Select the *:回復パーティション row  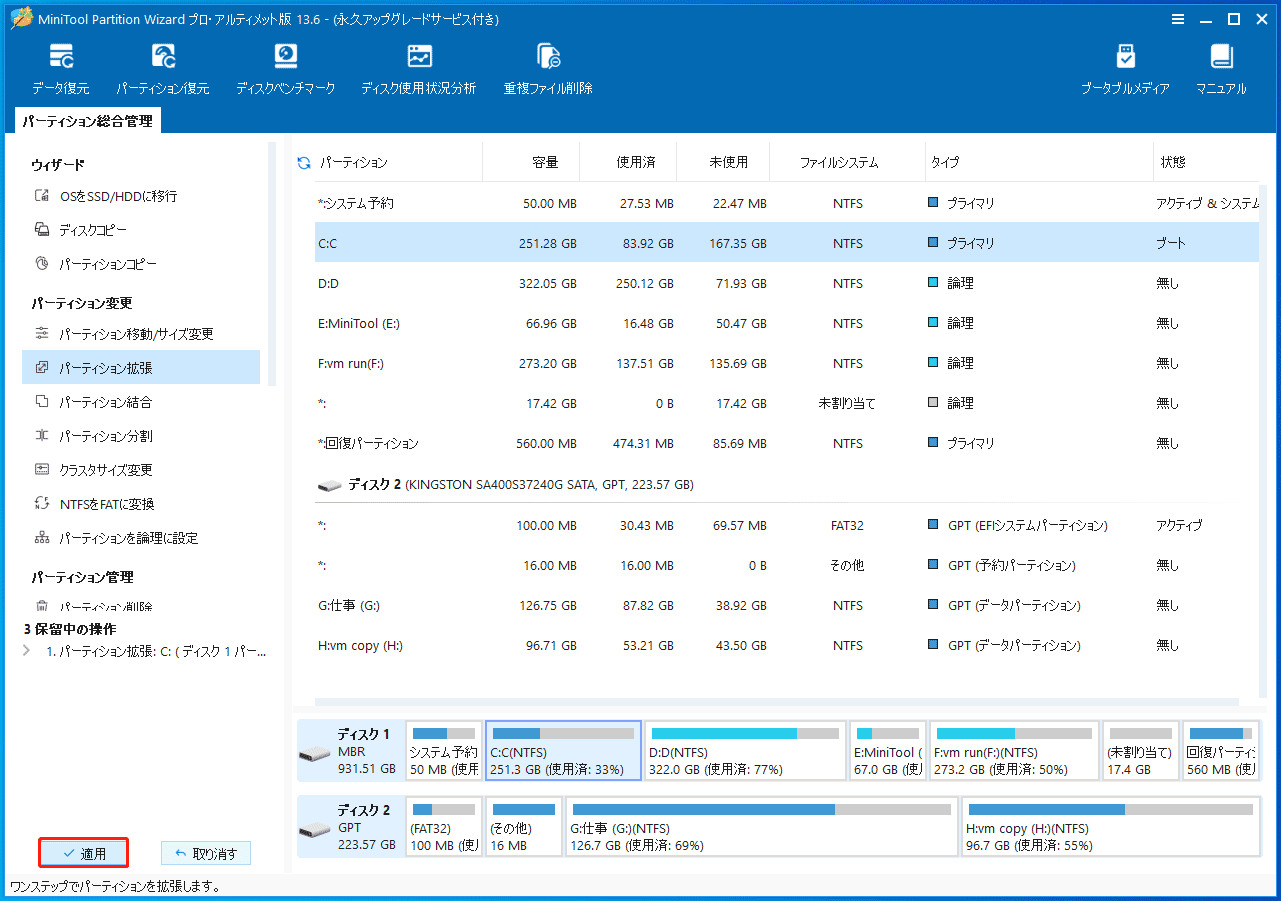786,443
